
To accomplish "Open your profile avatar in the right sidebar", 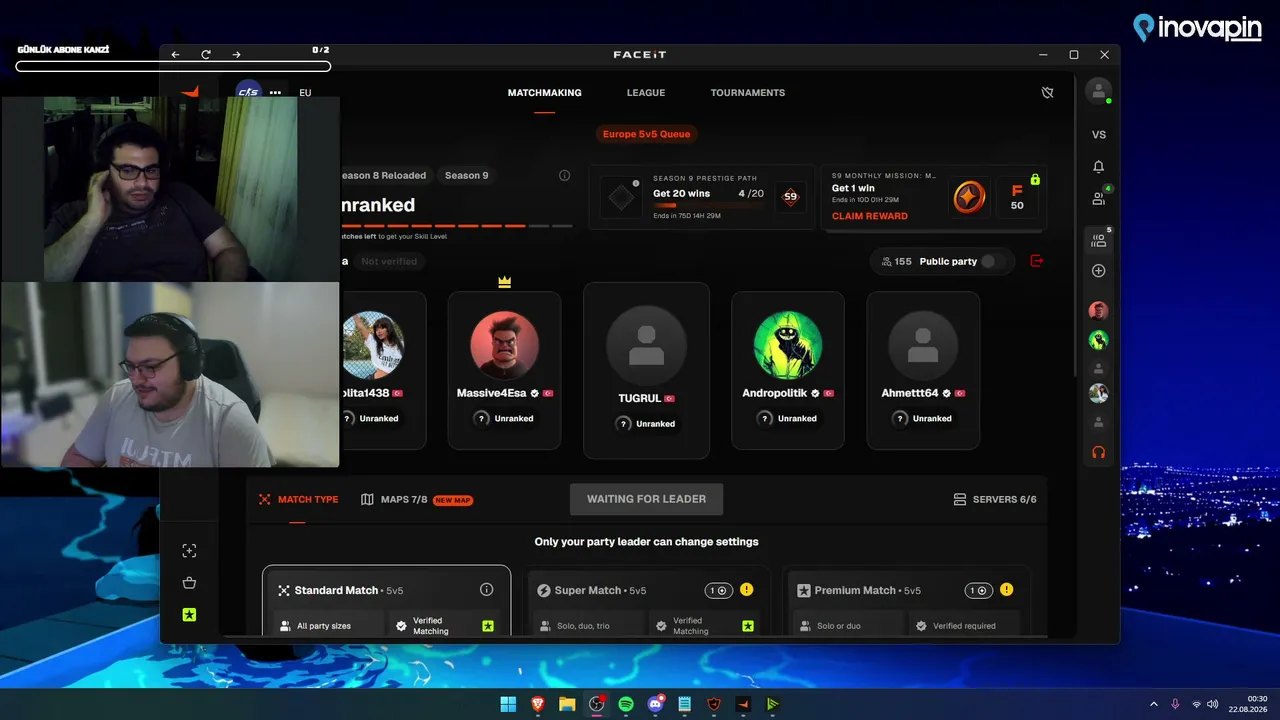I will pos(1098,91).
